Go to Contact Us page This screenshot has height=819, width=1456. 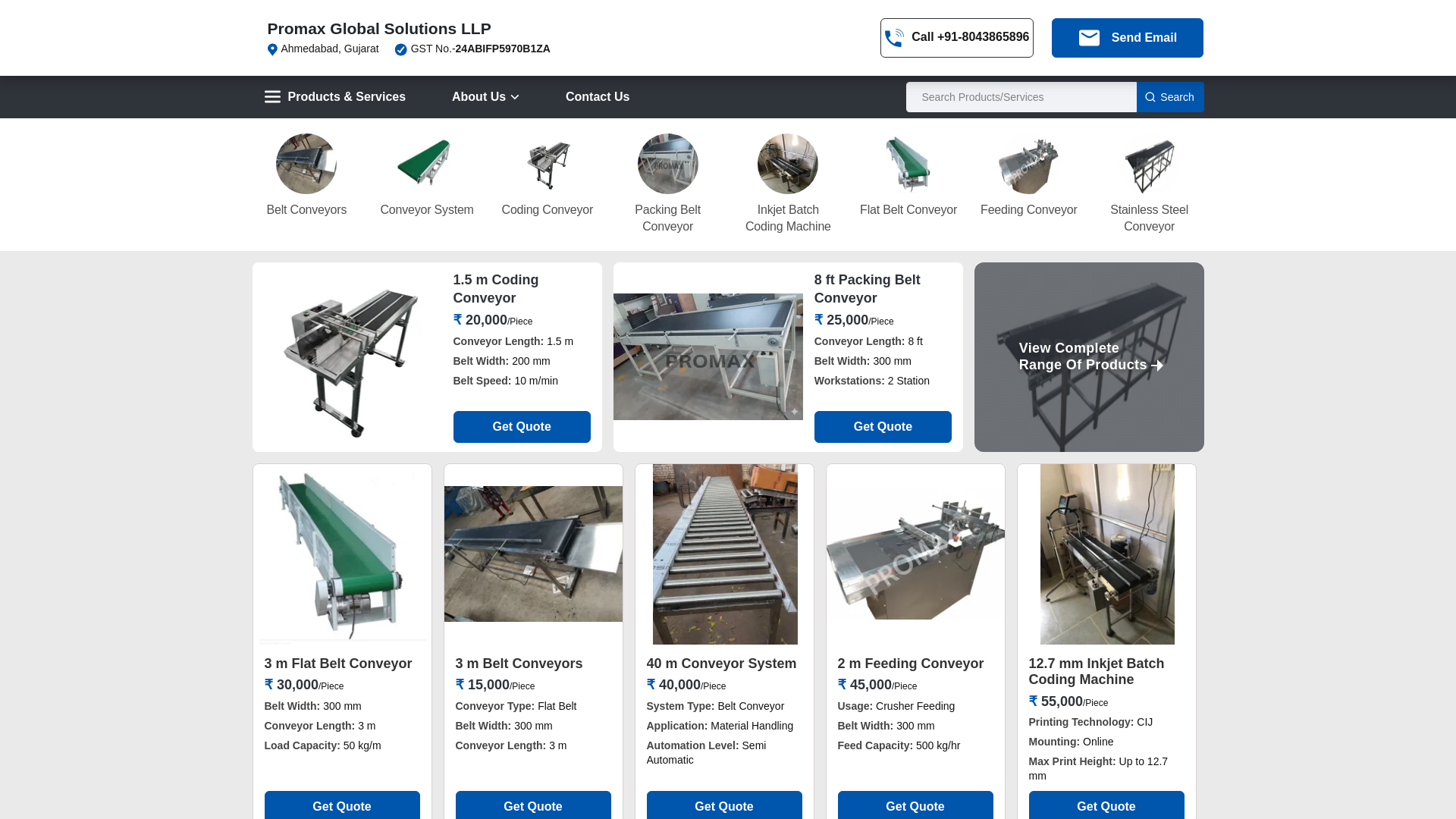[x=598, y=97]
